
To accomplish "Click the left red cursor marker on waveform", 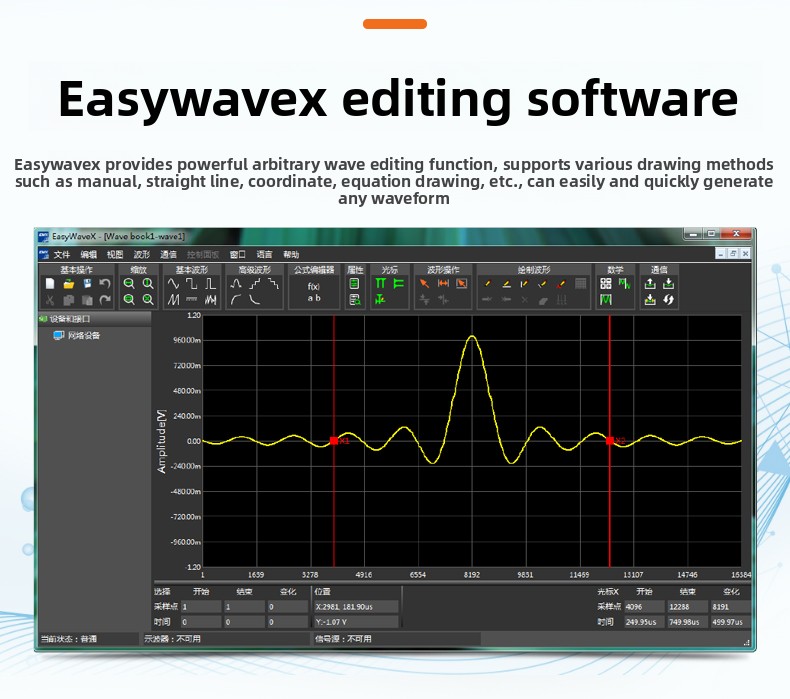I will click(x=334, y=440).
